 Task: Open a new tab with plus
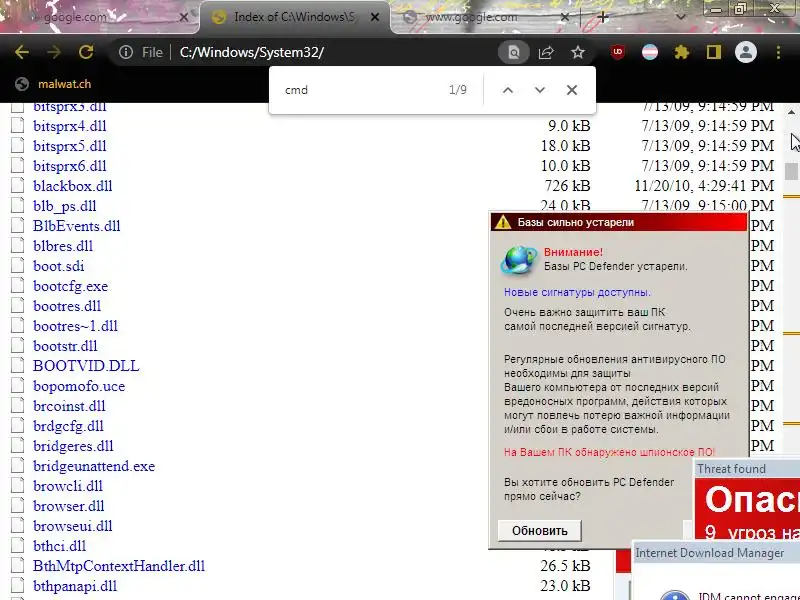point(603,17)
